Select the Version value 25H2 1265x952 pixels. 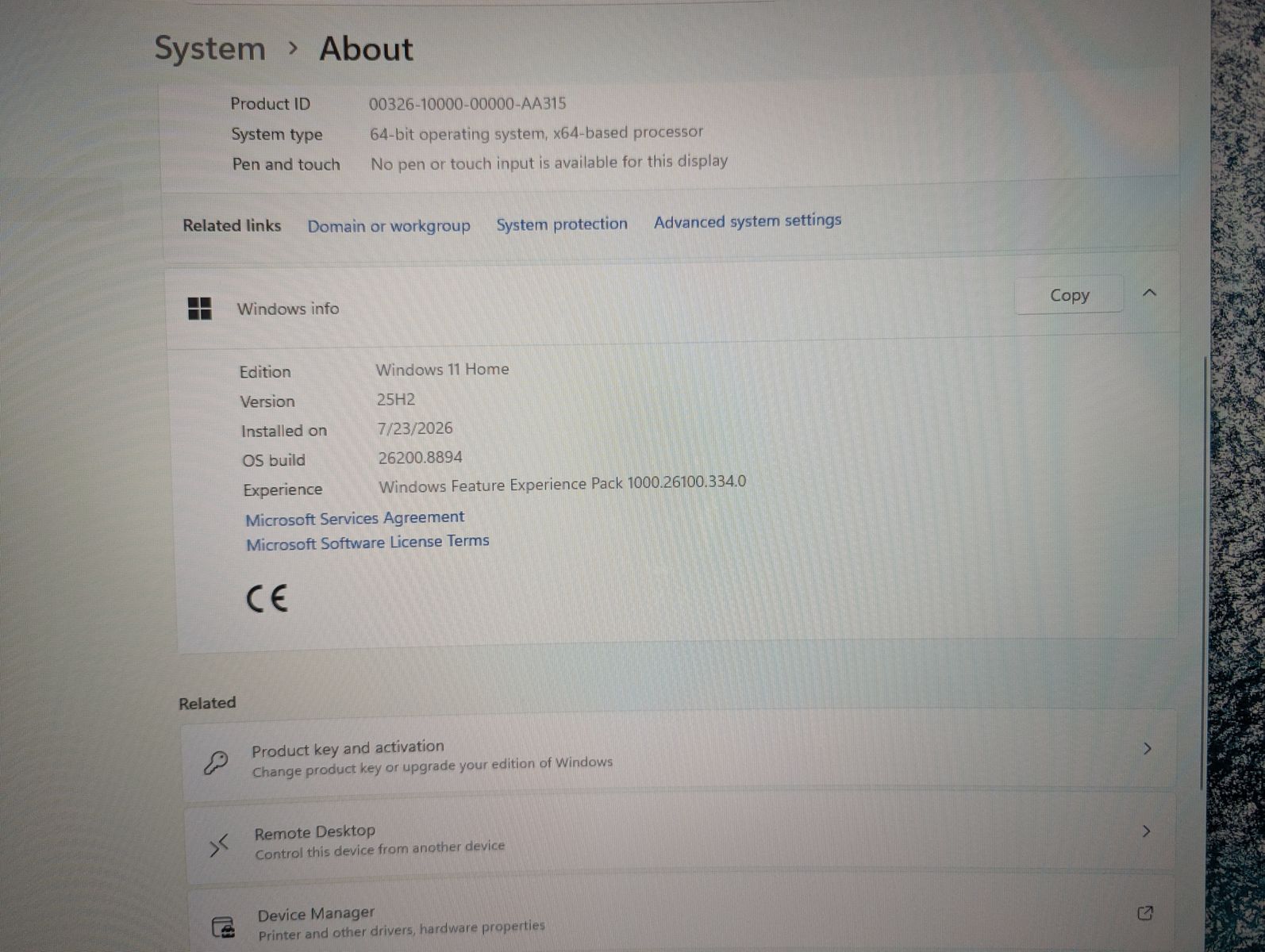(396, 400)
